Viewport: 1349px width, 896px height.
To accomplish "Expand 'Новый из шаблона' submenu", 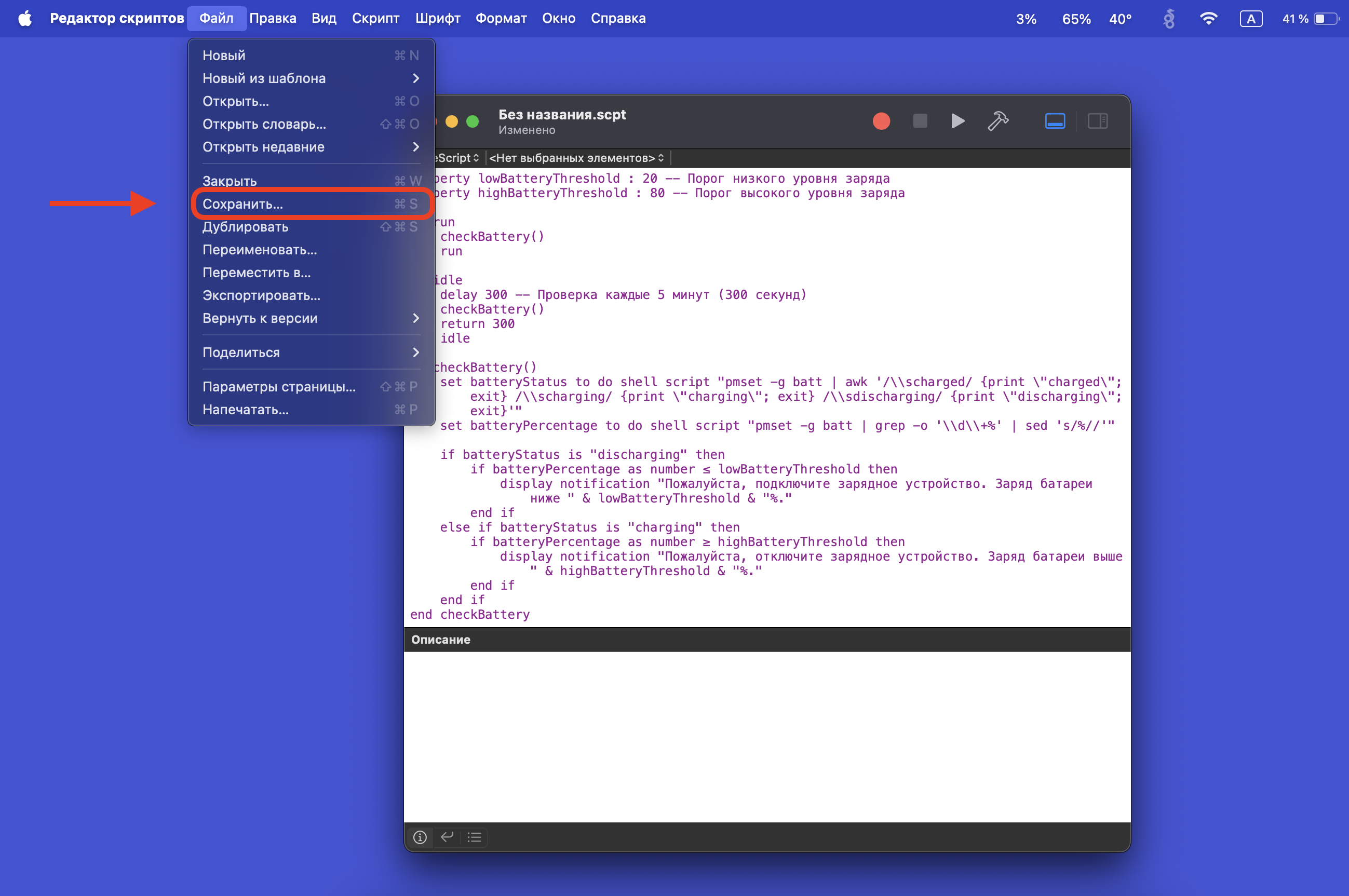I will (x=311, y=78).
